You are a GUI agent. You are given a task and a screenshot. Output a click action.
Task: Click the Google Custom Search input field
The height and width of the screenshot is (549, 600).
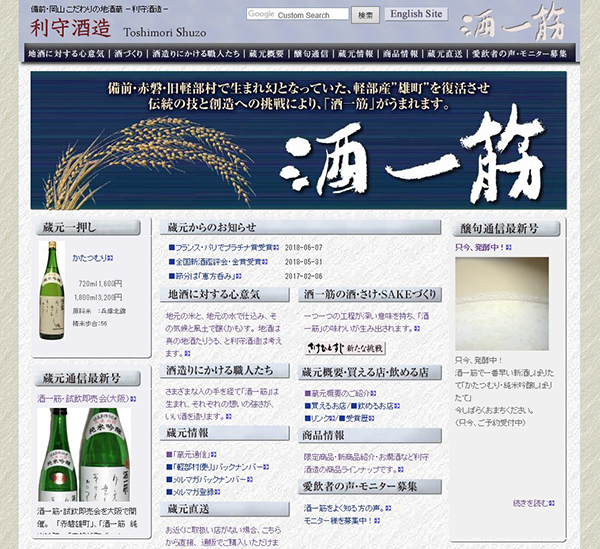coord(297,15)
